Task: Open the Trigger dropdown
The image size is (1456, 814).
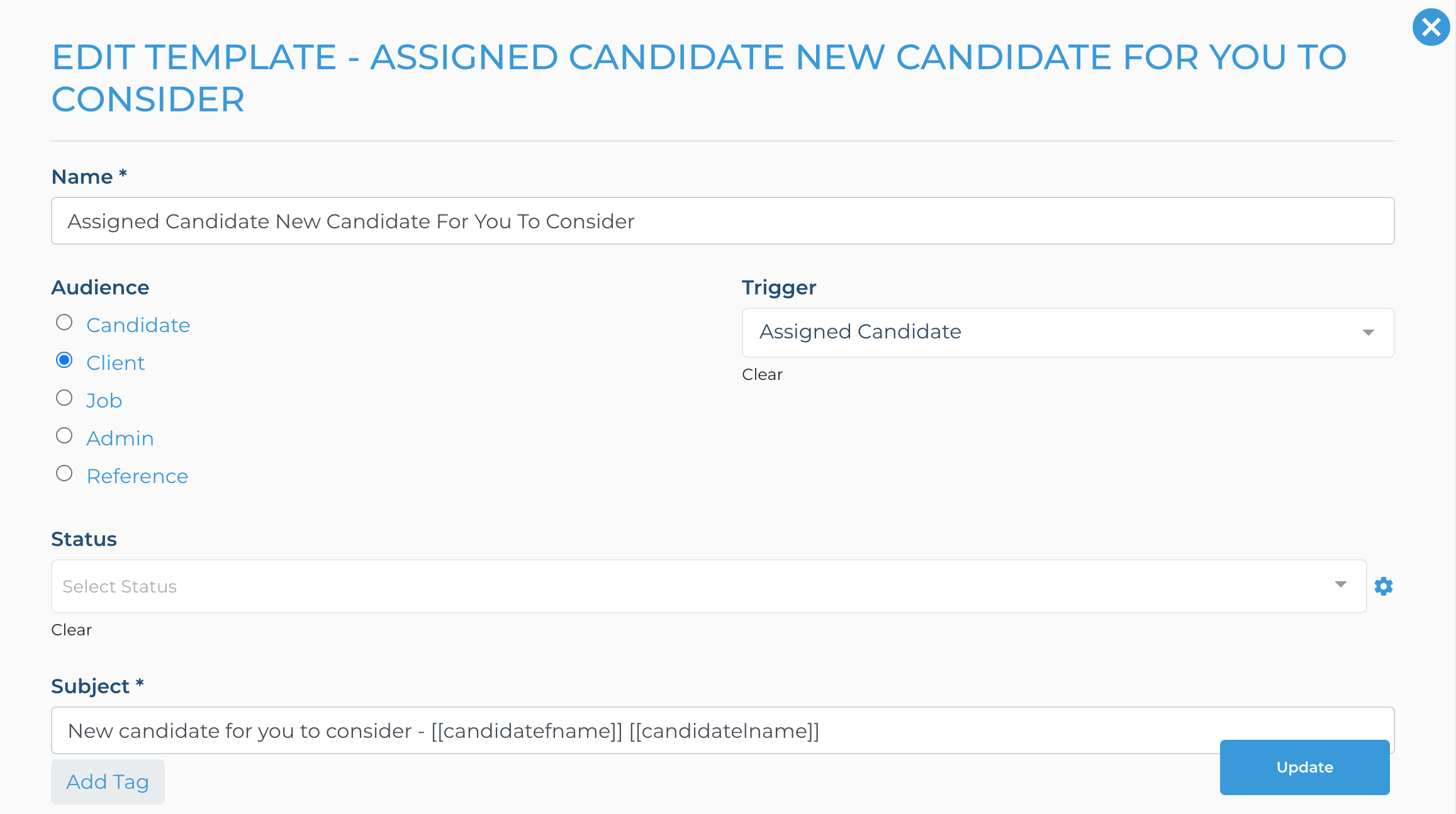Action: click(x=1068, y=332)
